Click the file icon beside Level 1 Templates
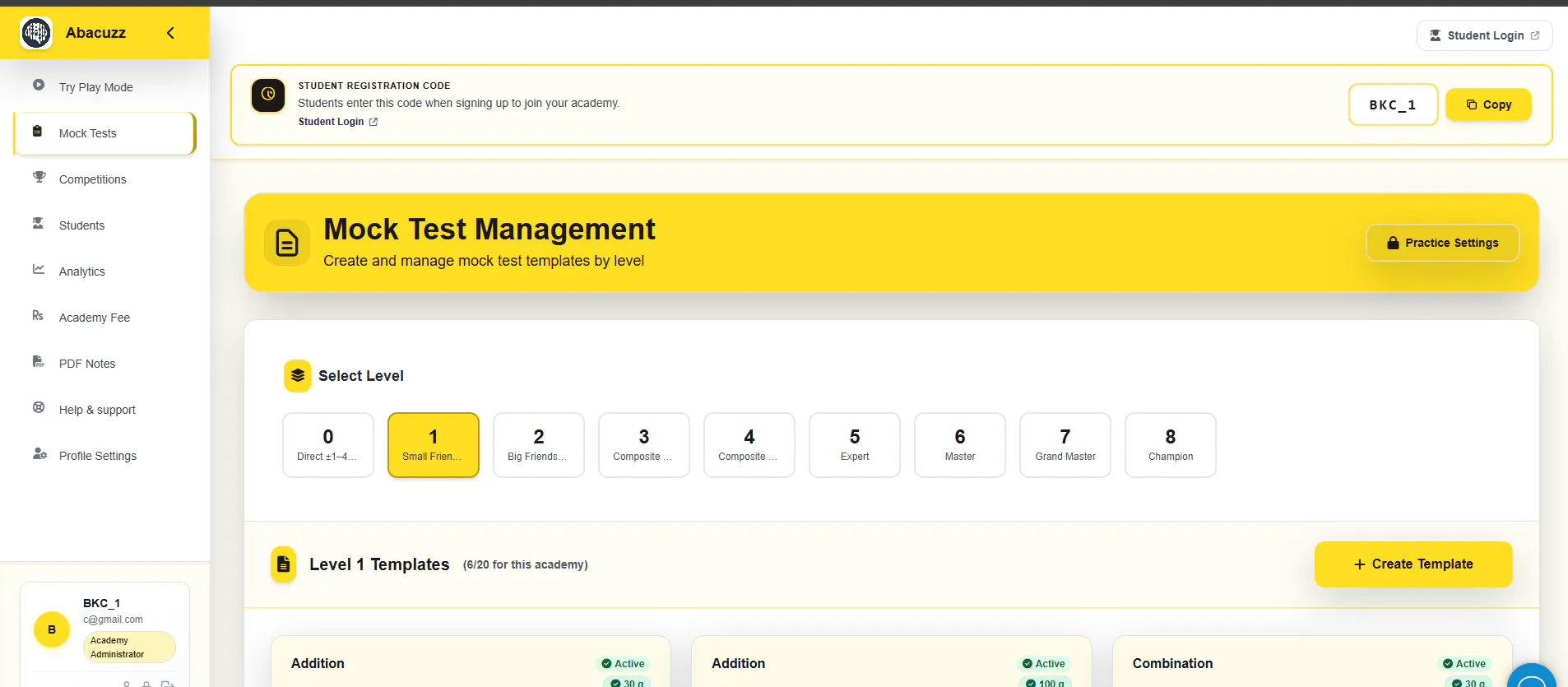This screenshot has width=1568, height=687. click(284, 564)
